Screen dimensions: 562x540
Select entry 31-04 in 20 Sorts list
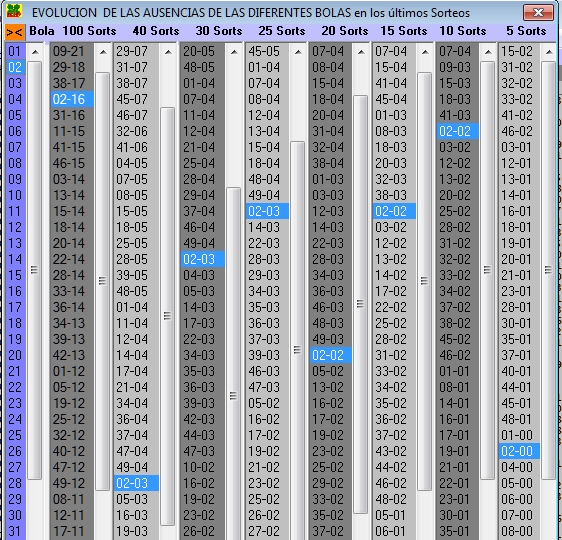[330, 131]
